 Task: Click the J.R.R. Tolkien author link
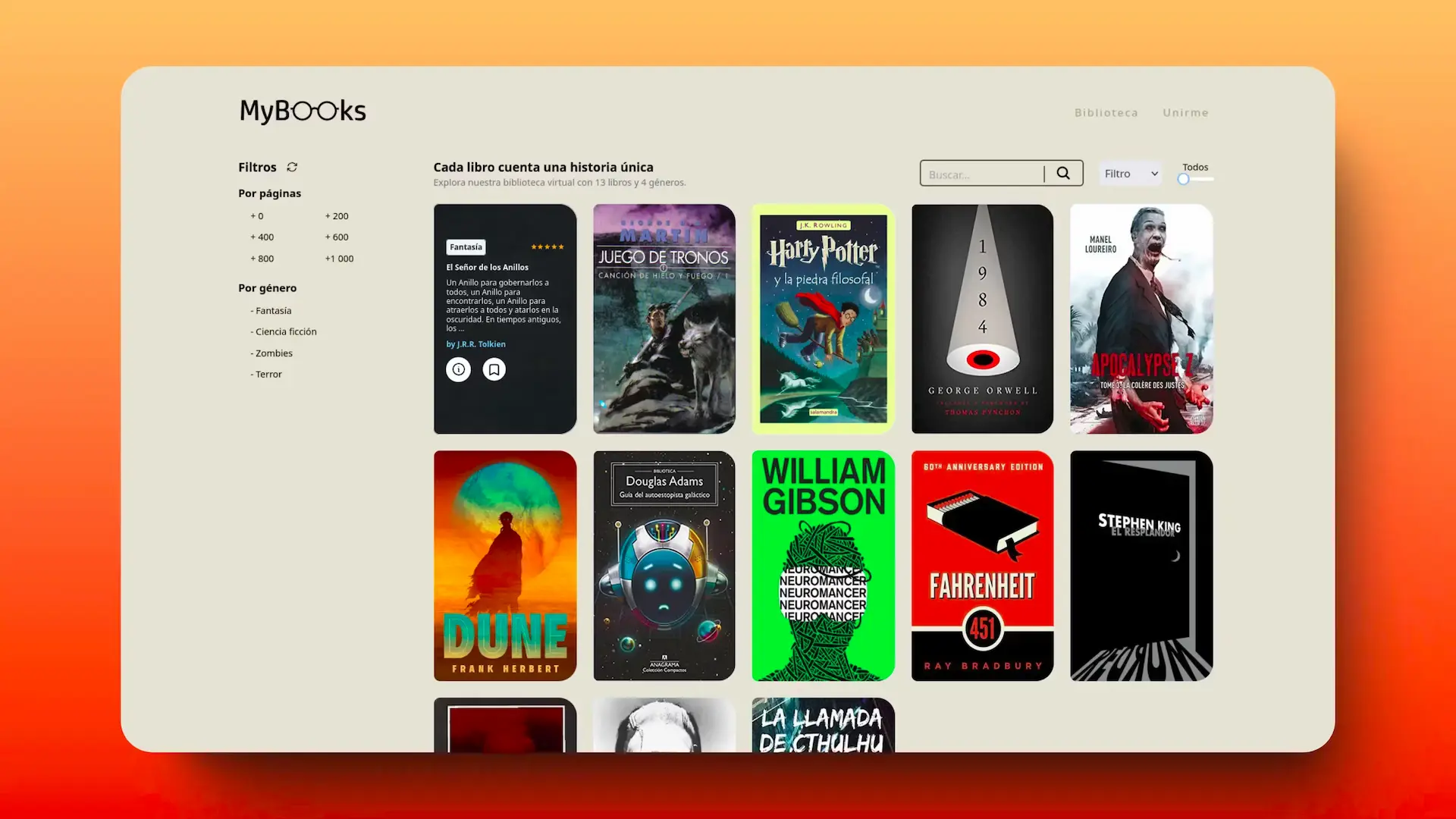tap(476, 344)
